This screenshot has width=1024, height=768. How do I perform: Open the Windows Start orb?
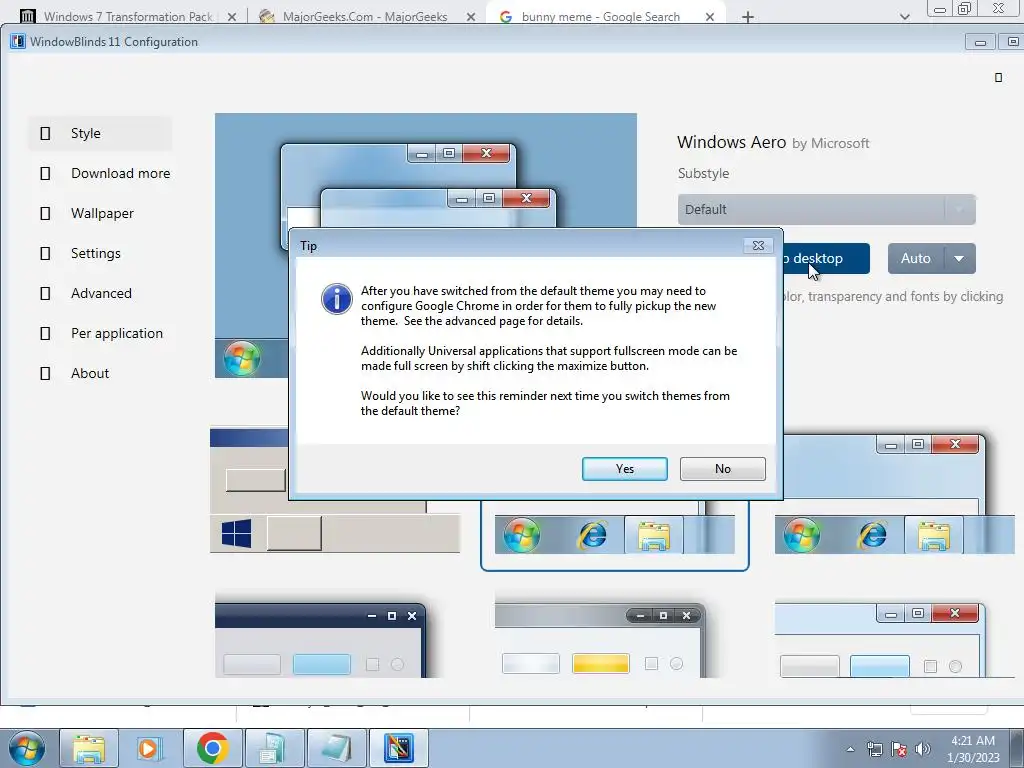[27, 748]
